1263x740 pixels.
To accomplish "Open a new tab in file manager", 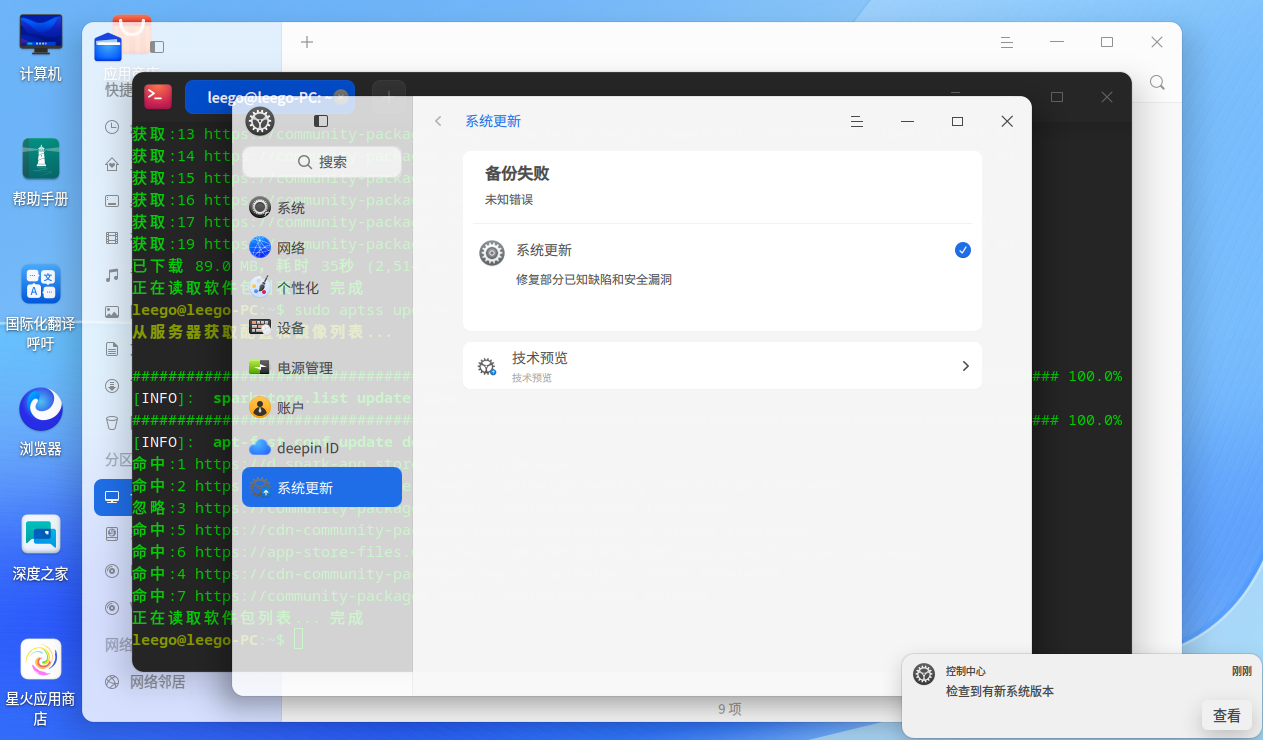I will coord(307,42).
